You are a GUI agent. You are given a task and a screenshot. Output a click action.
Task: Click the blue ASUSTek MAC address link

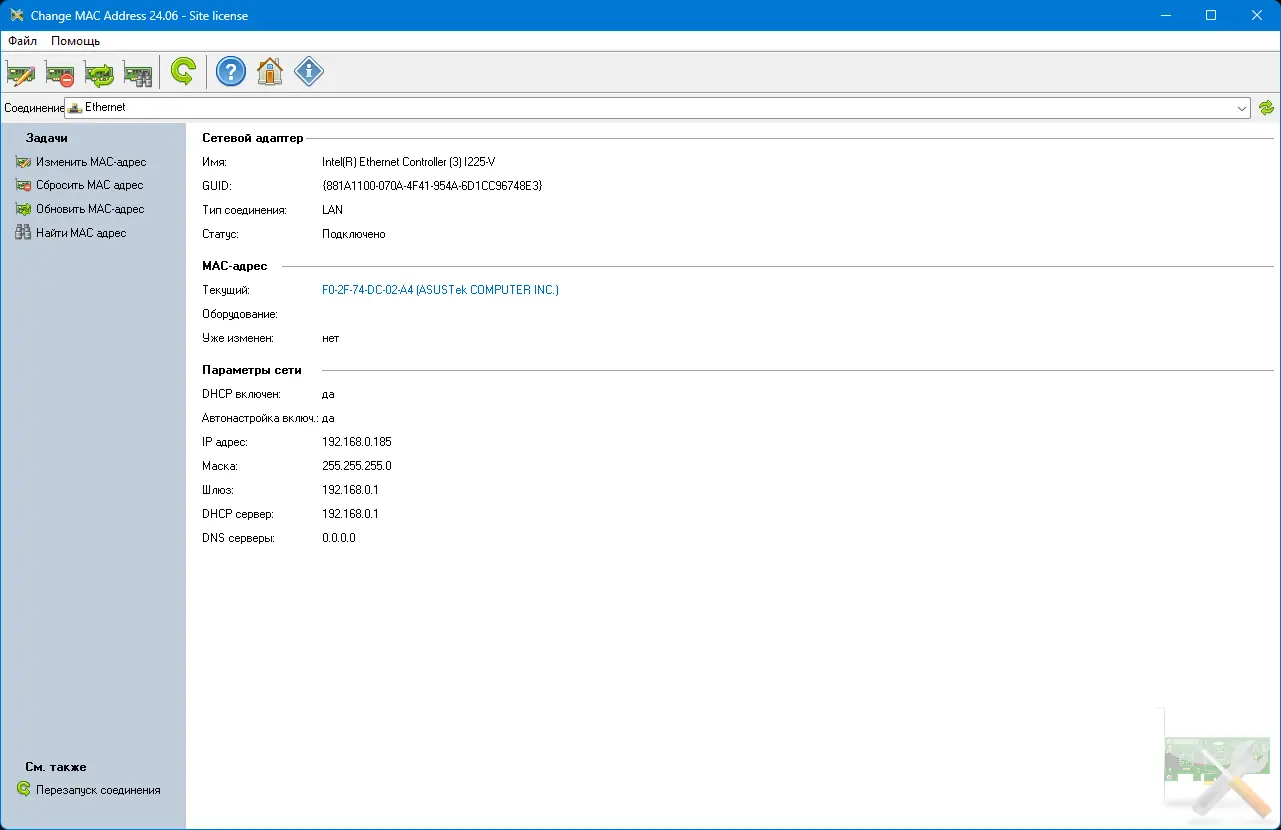(440, 289)
